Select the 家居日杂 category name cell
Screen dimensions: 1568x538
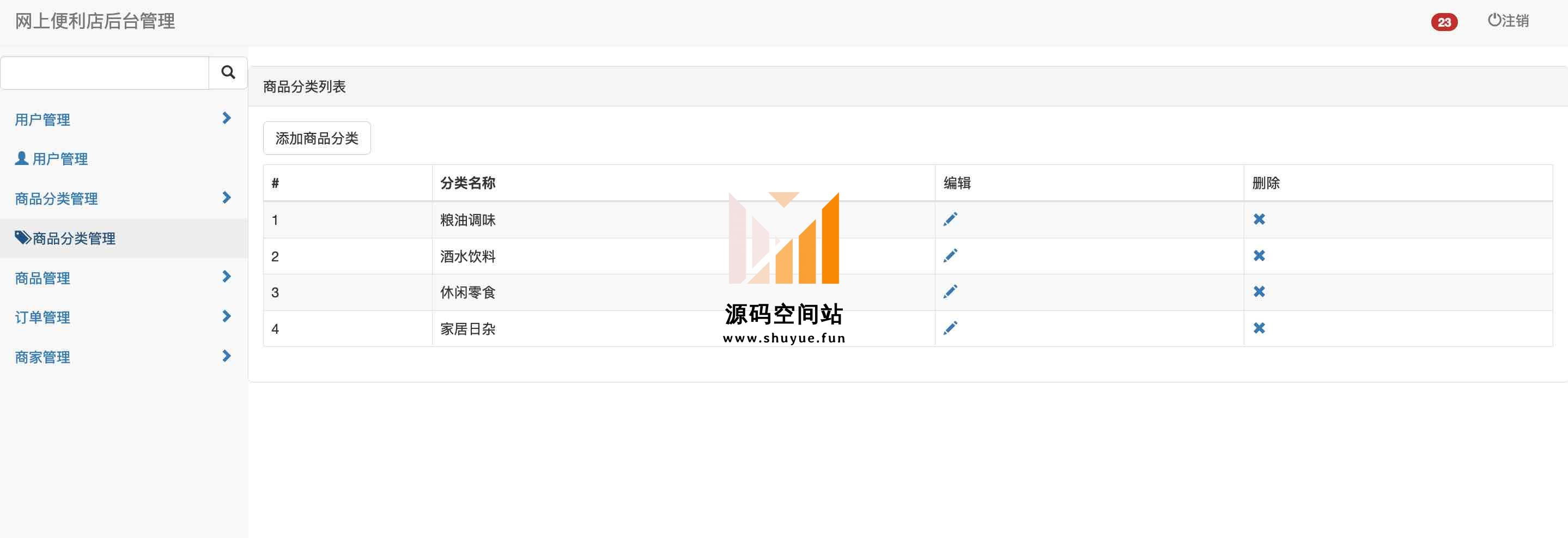[x=684, y=329]
